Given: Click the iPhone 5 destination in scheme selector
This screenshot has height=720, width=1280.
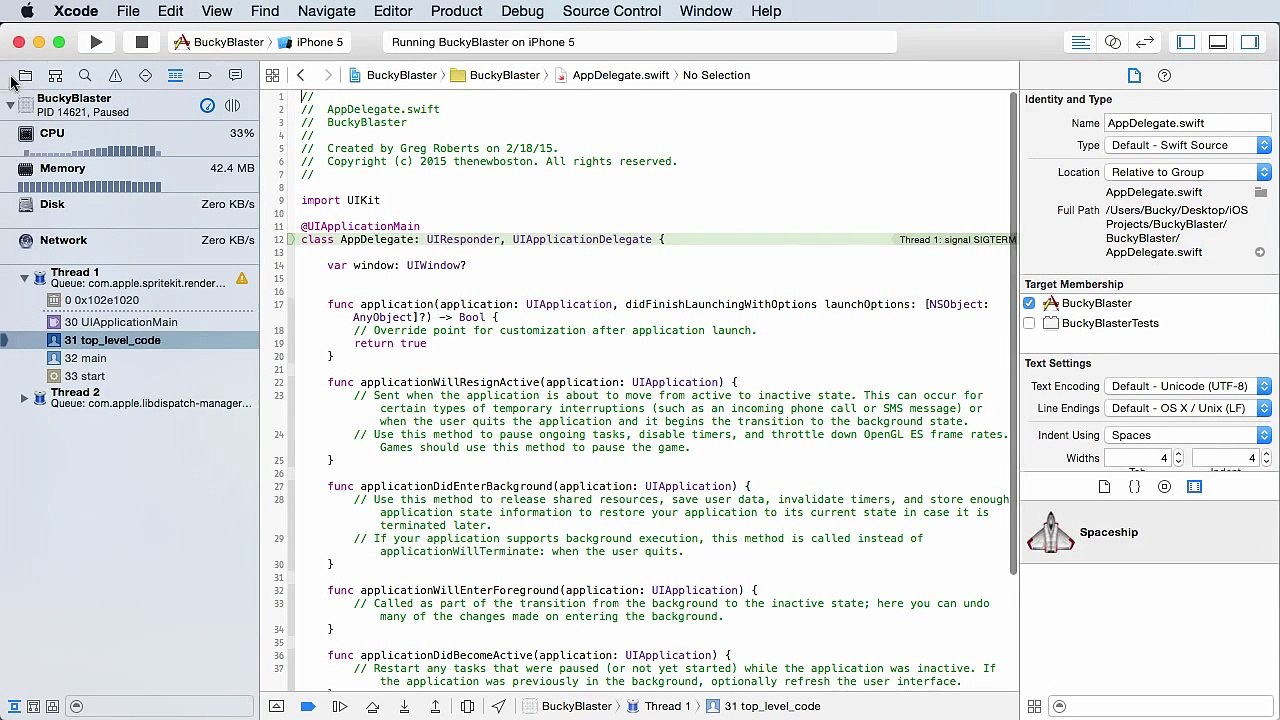Looking at the screenshot, I should [x=311, y=42].
